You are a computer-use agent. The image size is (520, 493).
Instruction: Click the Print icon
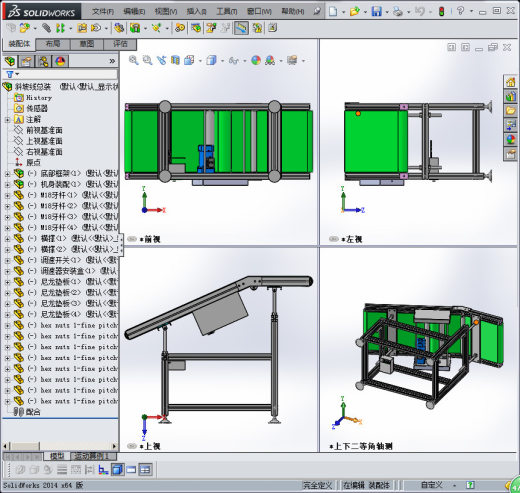[398, 12]
